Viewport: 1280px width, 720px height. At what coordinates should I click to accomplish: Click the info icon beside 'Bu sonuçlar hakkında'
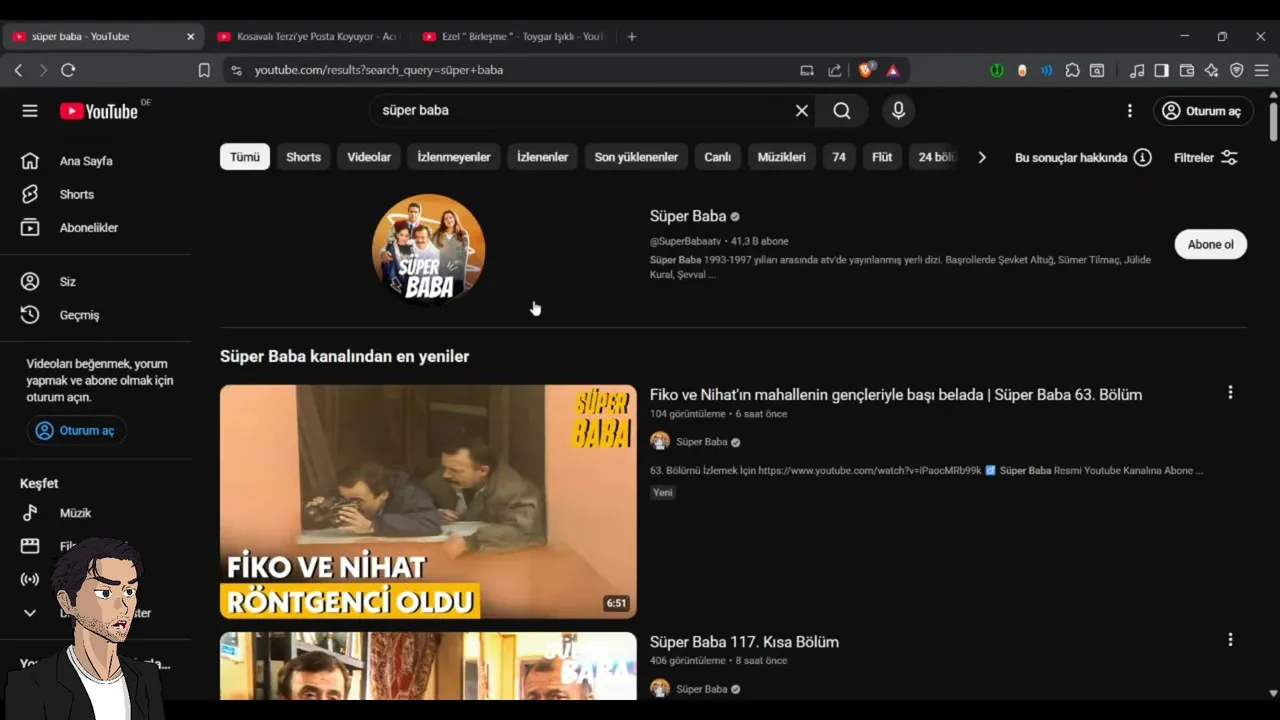(x=1142, y=157)
